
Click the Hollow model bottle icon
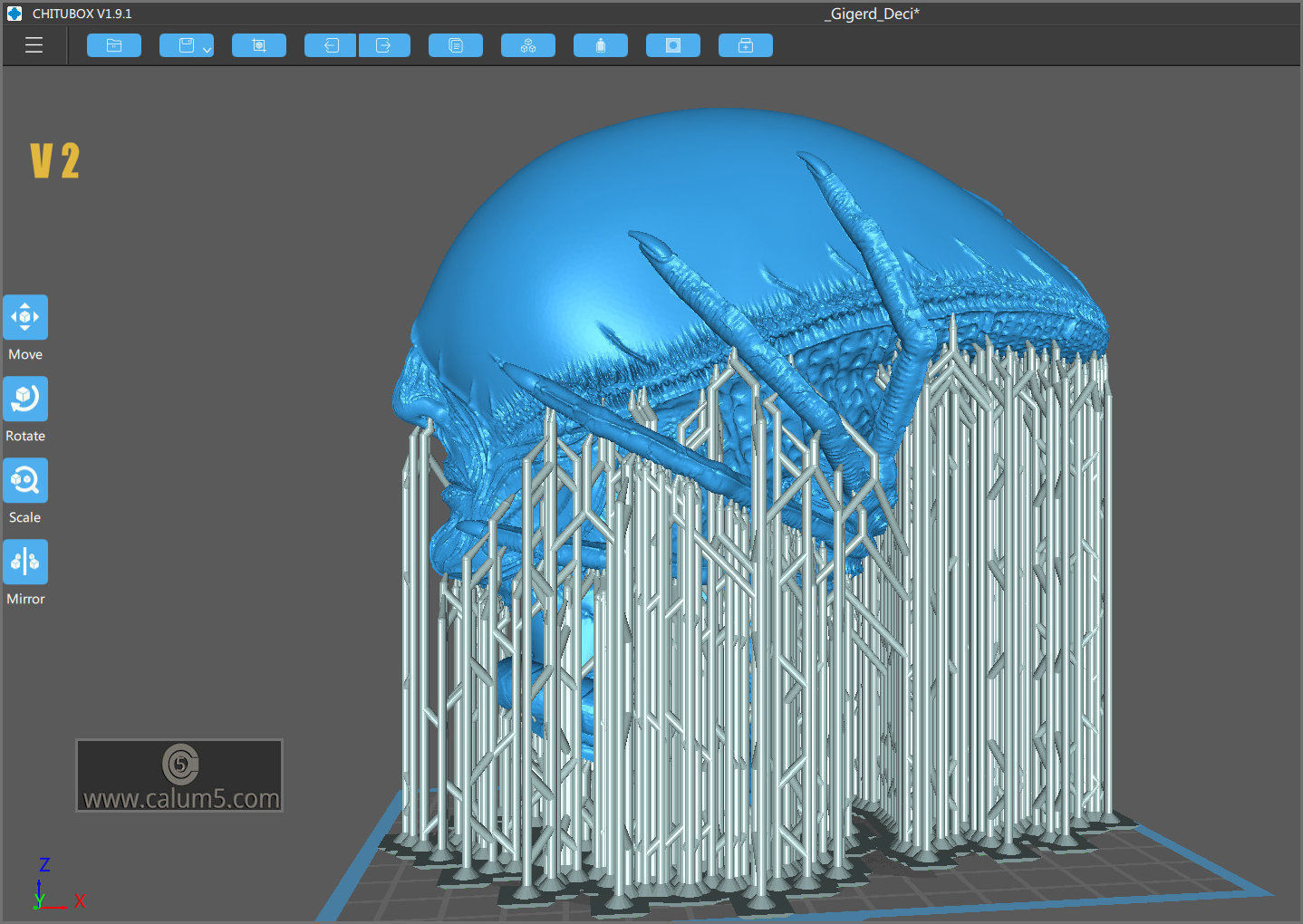[601, 45]
